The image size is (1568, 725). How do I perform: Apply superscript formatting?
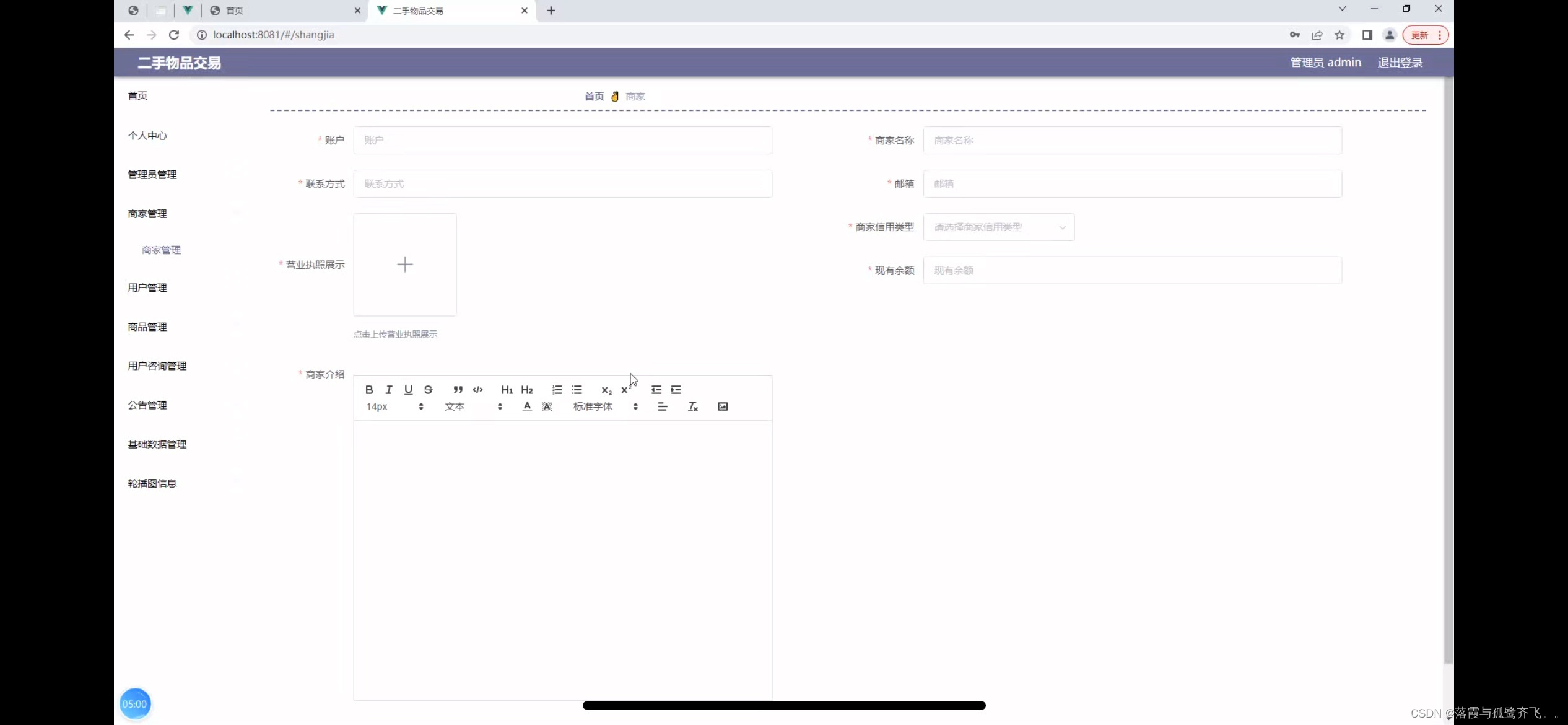(x=626, y=390)
